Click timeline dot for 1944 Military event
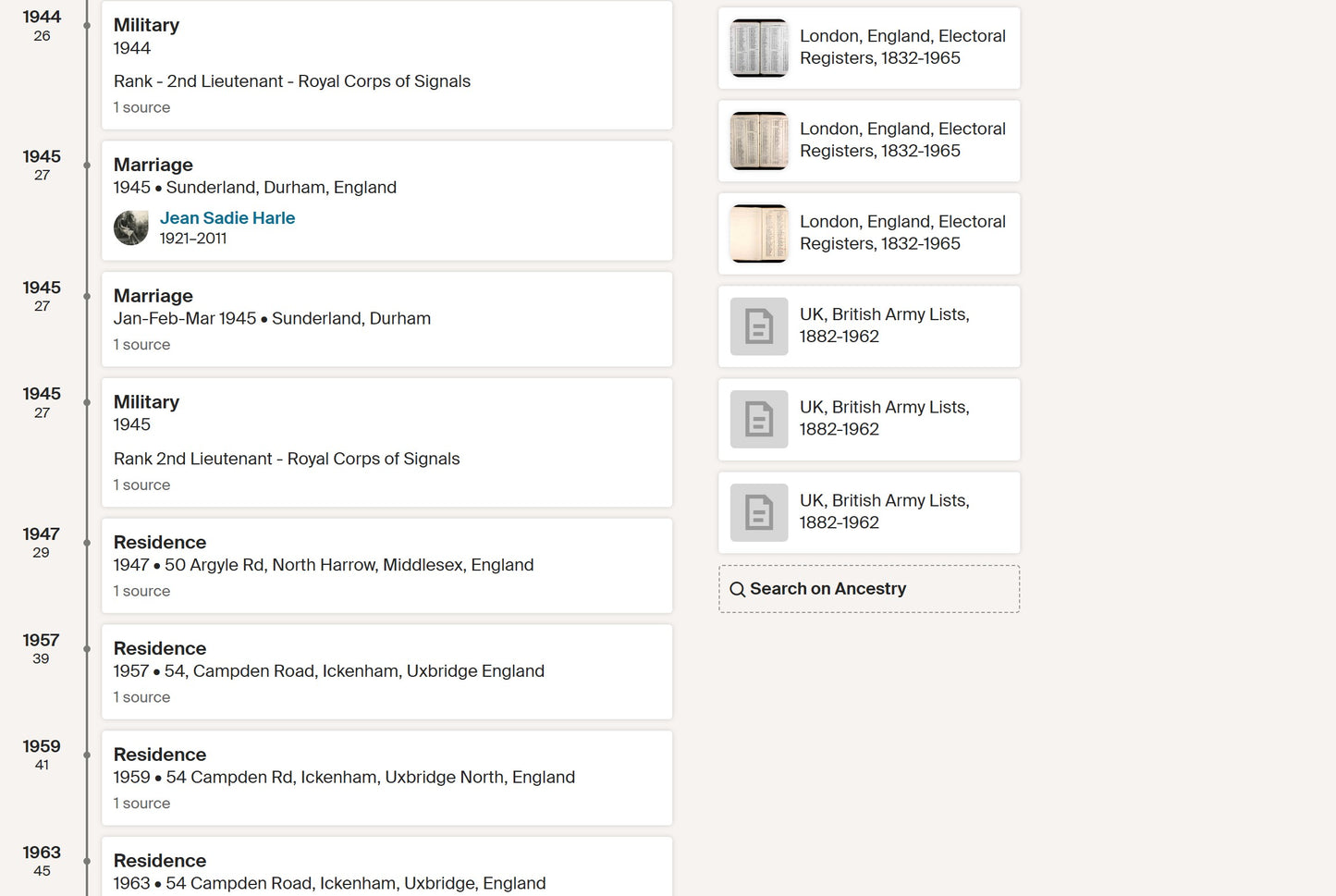Viewport: 1336px width, 896px height. coord(87,26)
